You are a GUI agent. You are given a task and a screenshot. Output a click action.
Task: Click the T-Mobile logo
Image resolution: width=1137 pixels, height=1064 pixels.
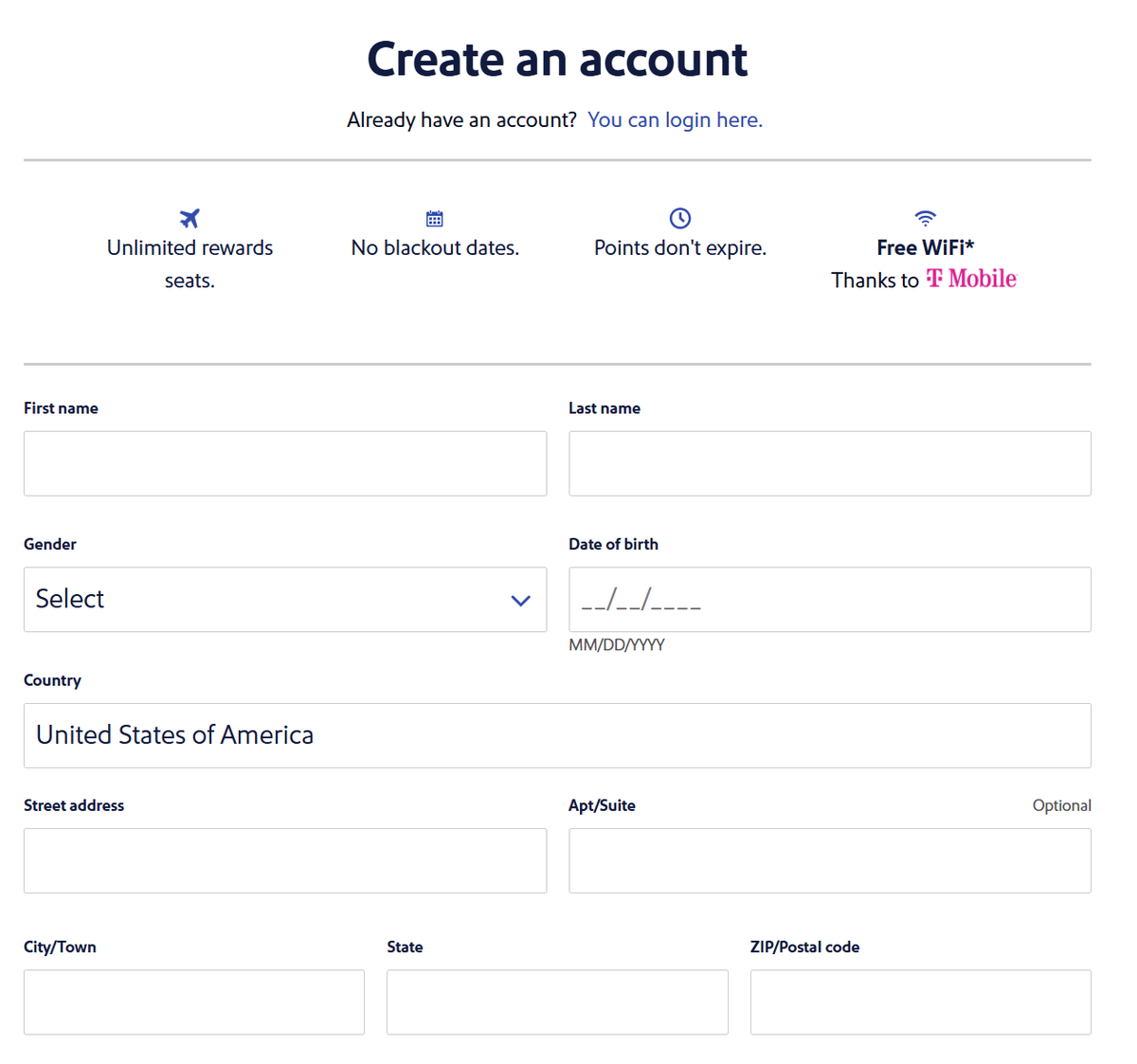click(970, 278)
